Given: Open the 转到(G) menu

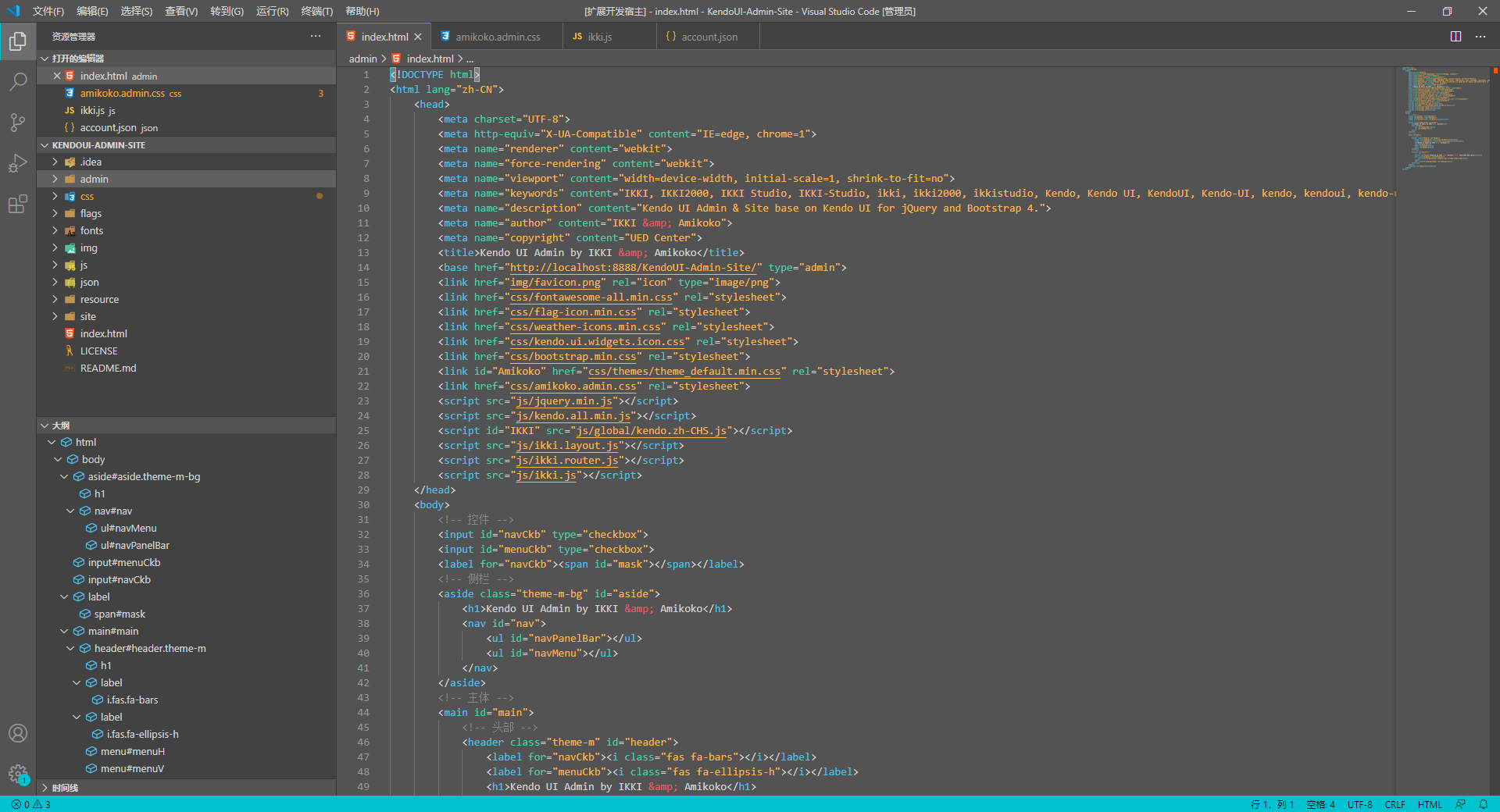Looking at the screenshot, I should point(227,11).
